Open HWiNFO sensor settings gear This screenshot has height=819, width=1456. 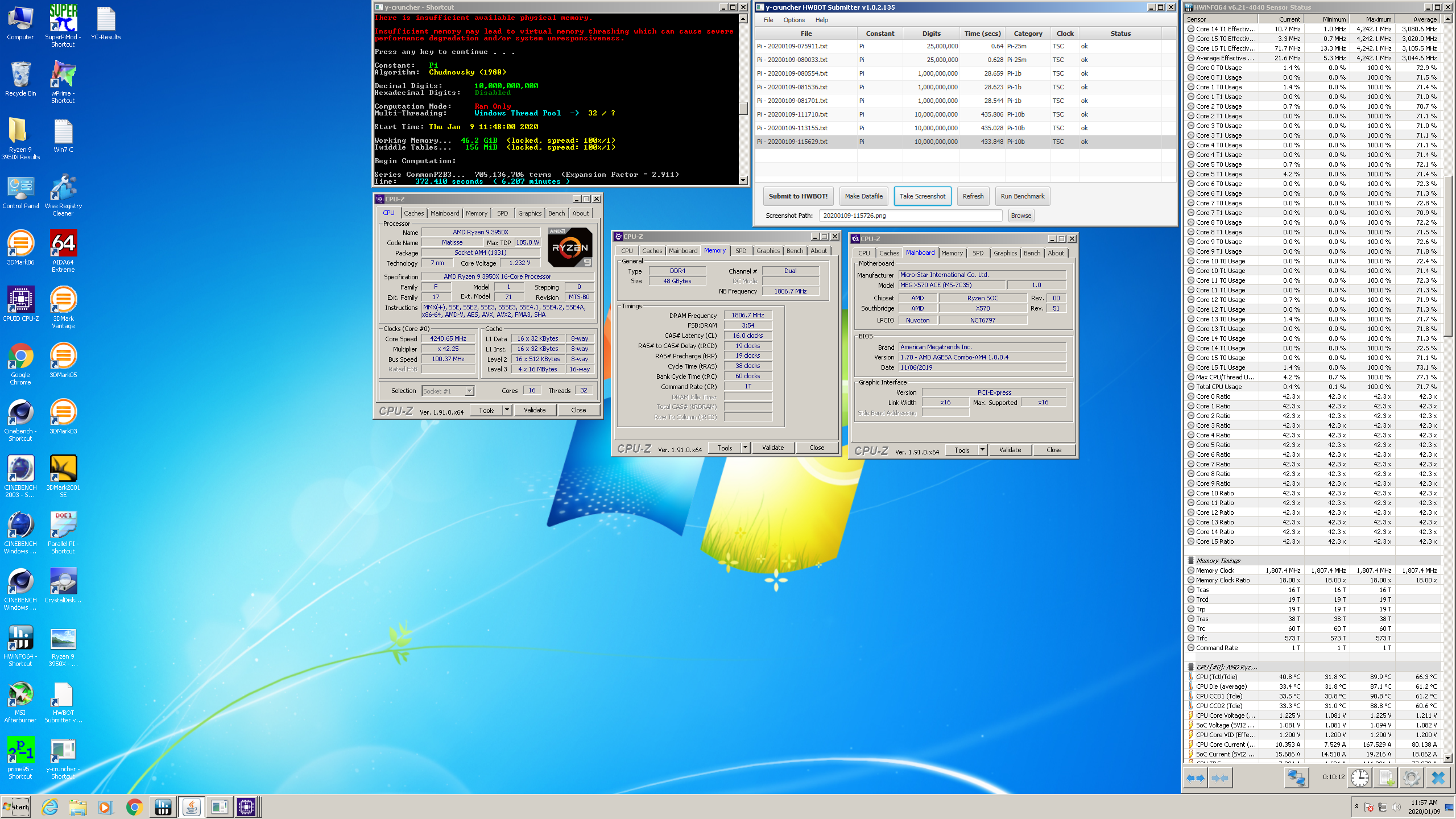click(1411, 777)
